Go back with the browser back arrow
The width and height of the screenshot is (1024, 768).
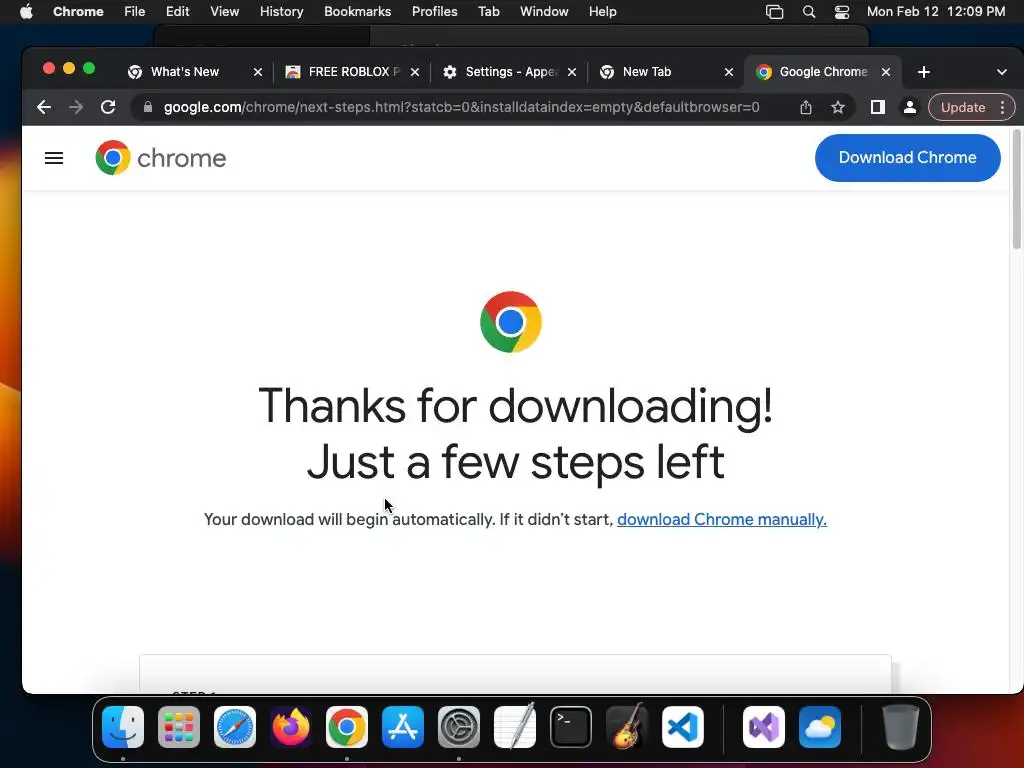click(44, 107)
